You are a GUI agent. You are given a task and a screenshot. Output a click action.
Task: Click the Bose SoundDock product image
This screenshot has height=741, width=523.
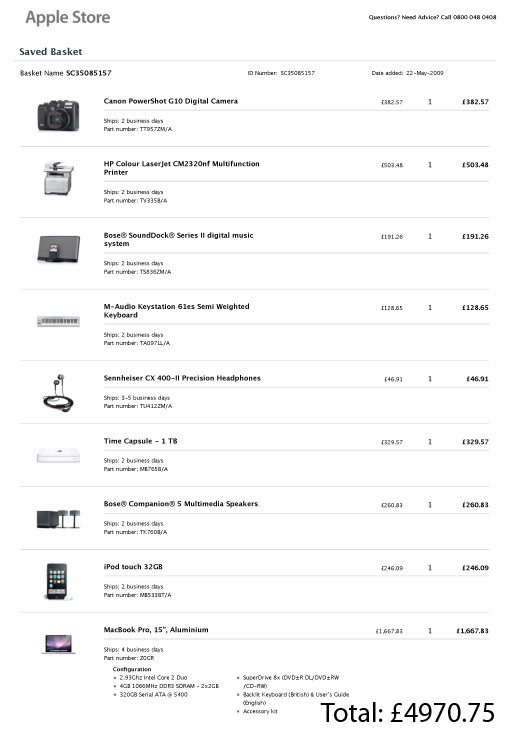coord(59,249)
